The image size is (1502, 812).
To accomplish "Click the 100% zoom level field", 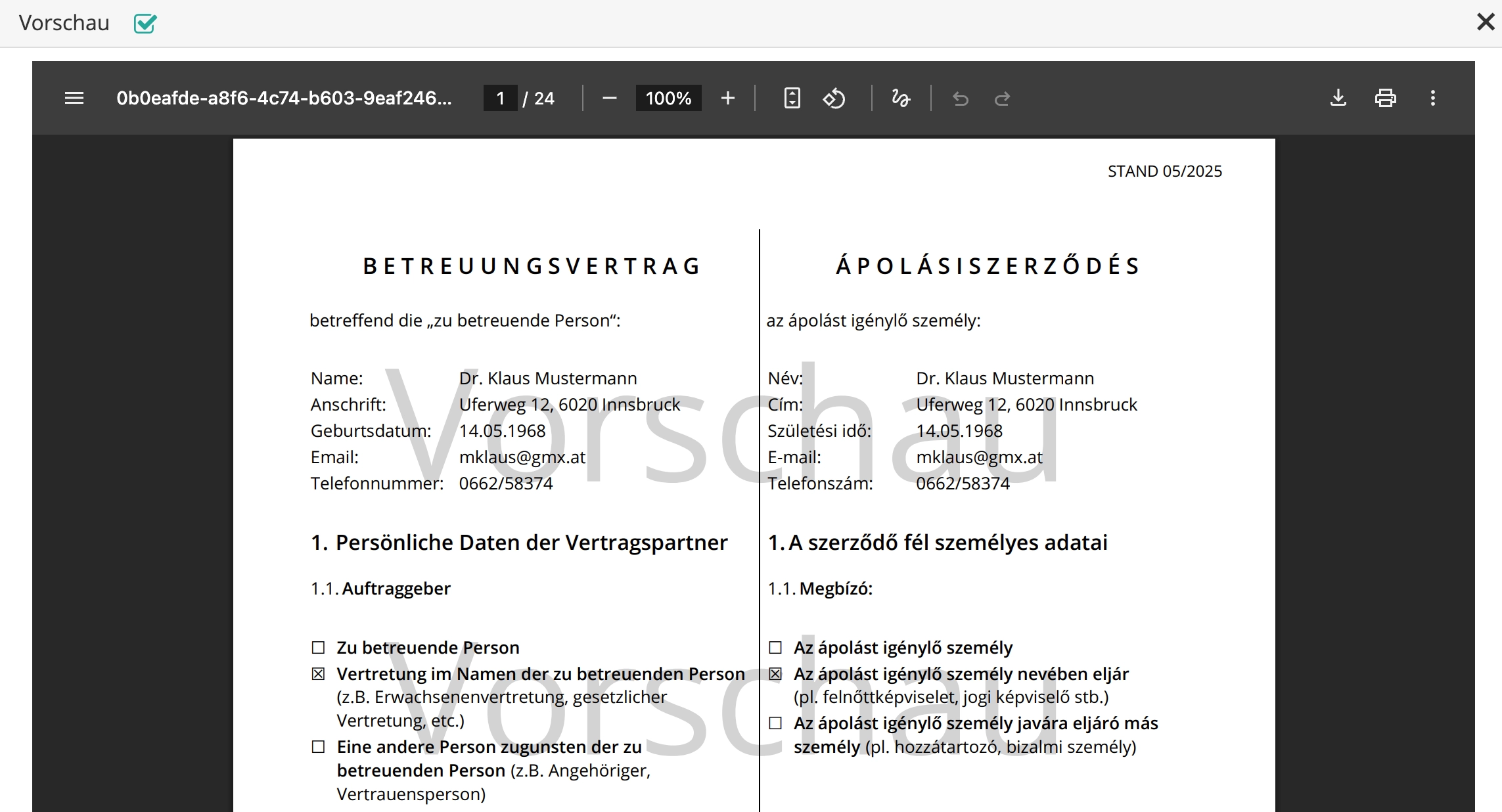I will point(668,99).
